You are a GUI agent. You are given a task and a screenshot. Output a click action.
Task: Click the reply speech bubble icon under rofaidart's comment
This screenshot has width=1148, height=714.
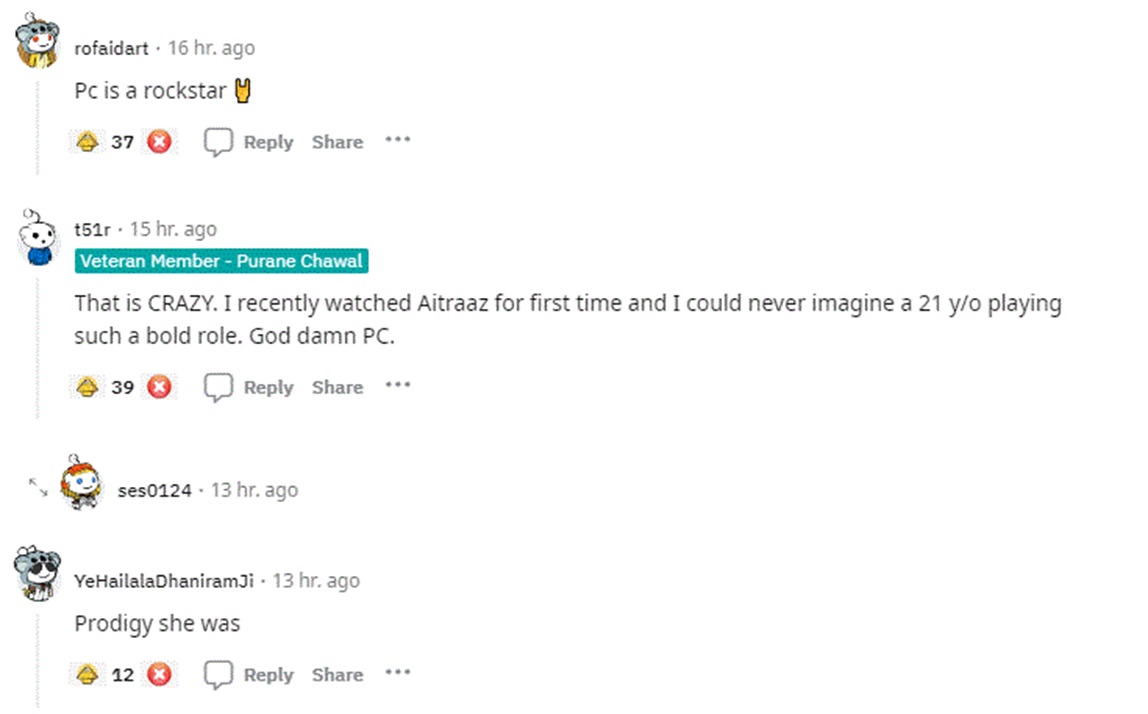pos(218,142)
